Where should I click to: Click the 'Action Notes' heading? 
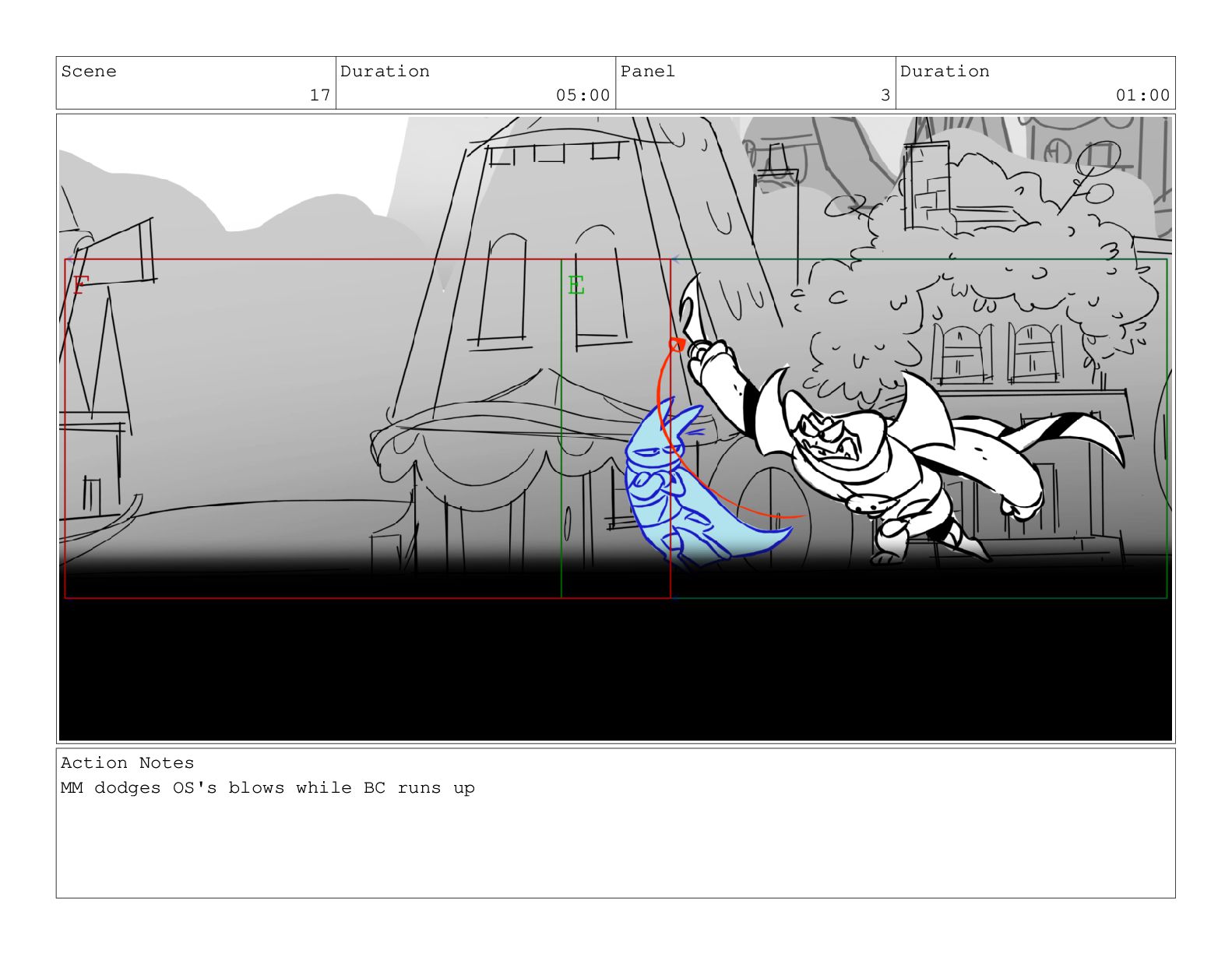[x=128, y=763]
